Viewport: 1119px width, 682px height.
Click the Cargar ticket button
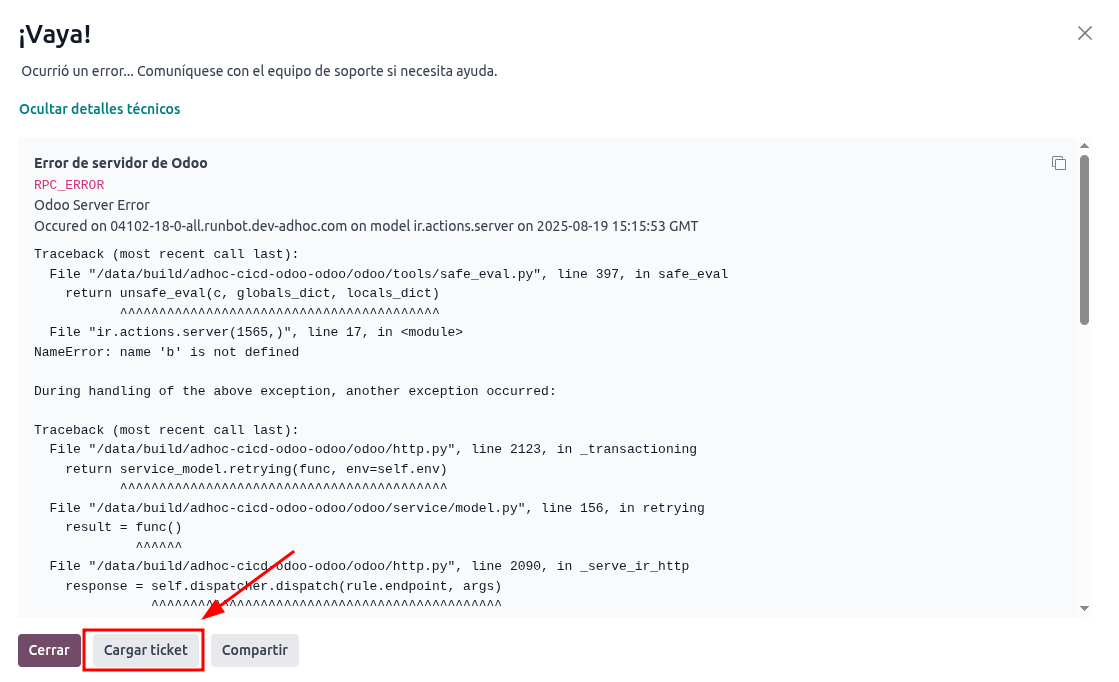145,650
